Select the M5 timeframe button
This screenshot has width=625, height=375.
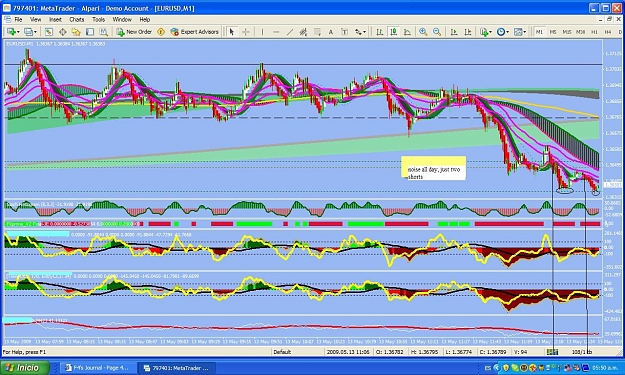(553, 32)
